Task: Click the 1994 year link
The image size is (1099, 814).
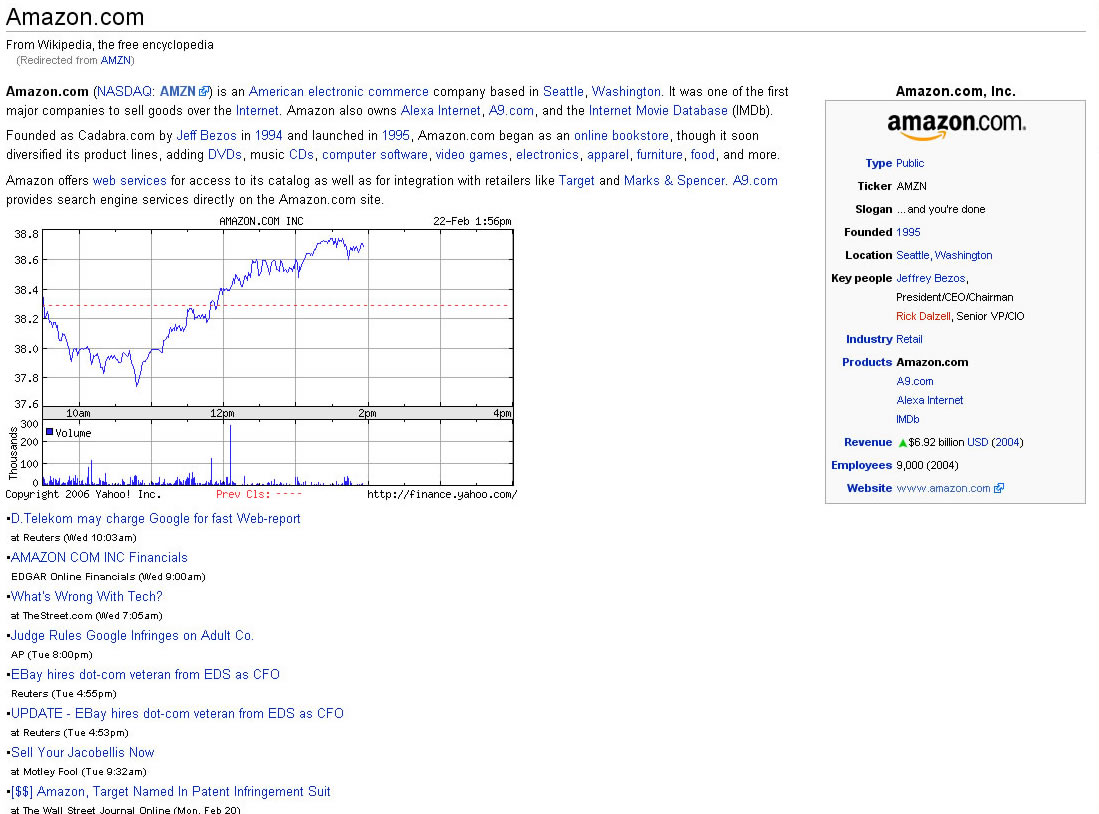Action: 268,136
